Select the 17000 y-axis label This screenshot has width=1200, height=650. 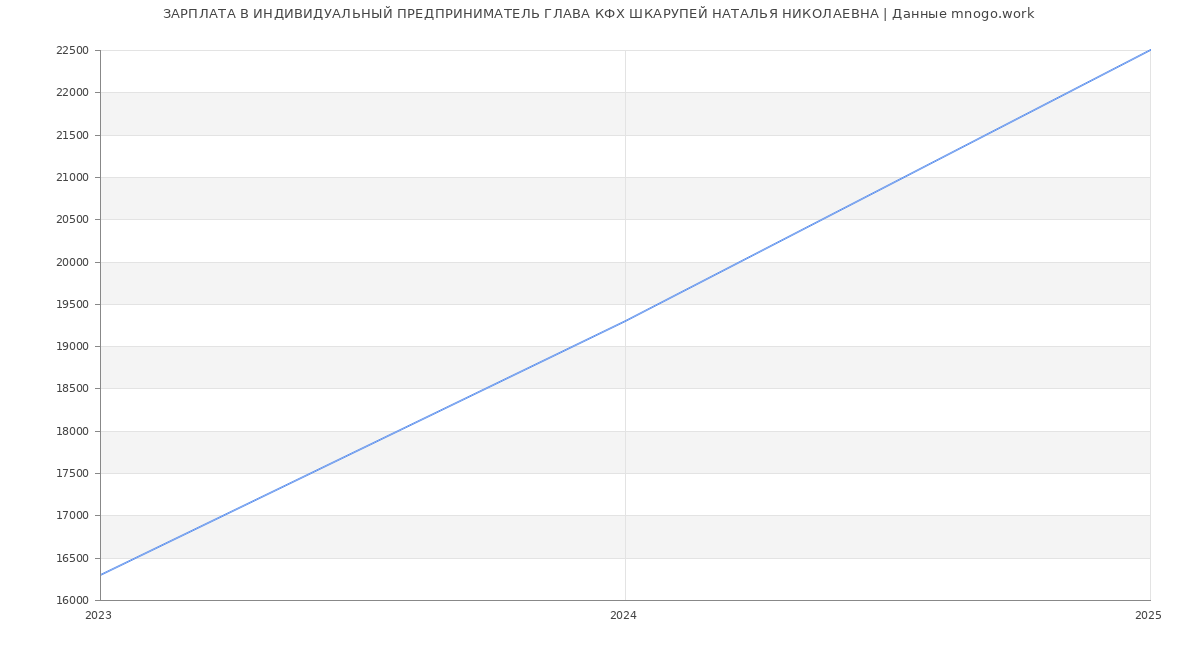pyautogui.click(x=72, y=516)
